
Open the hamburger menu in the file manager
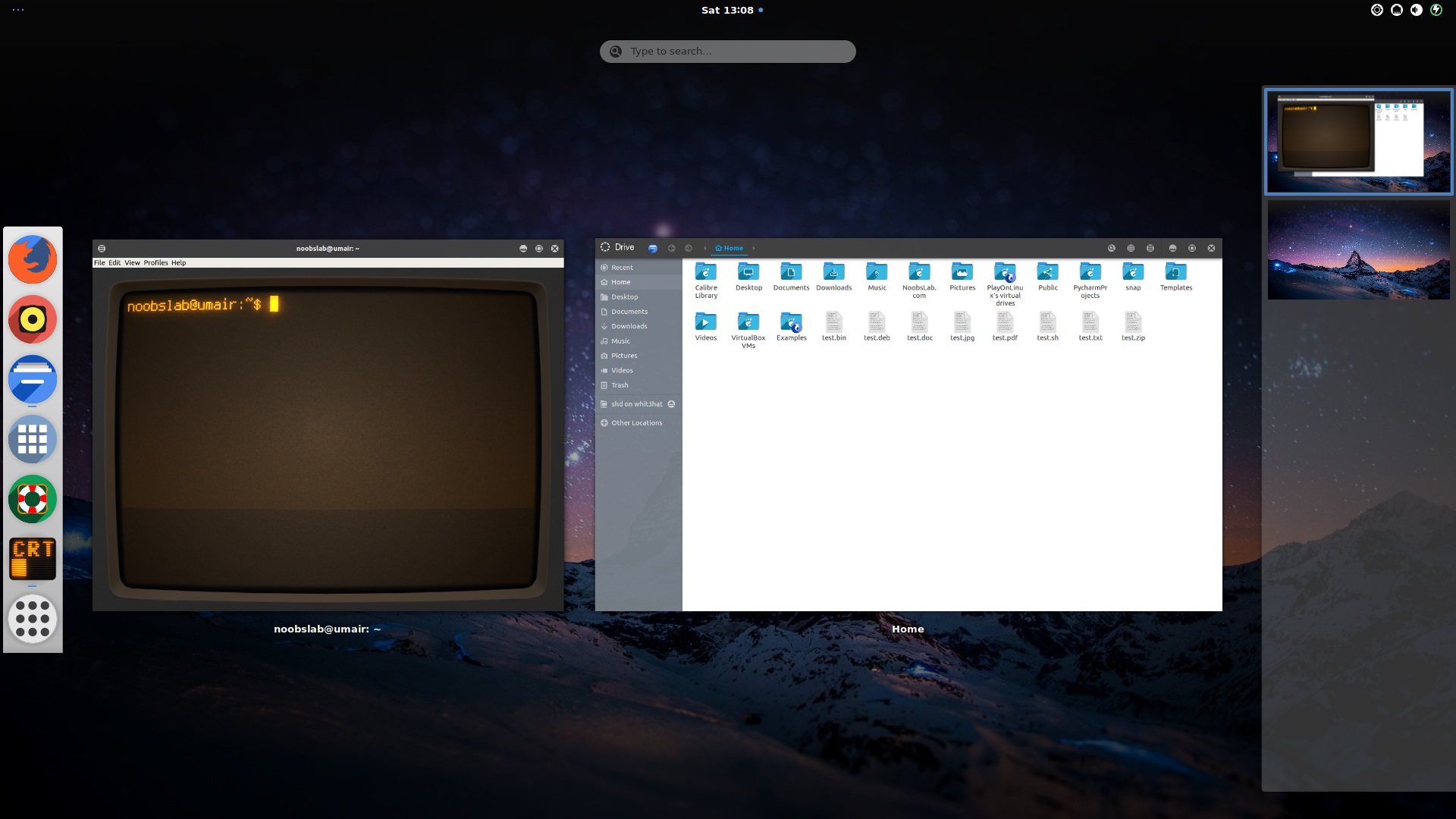tap(1150, 248)
